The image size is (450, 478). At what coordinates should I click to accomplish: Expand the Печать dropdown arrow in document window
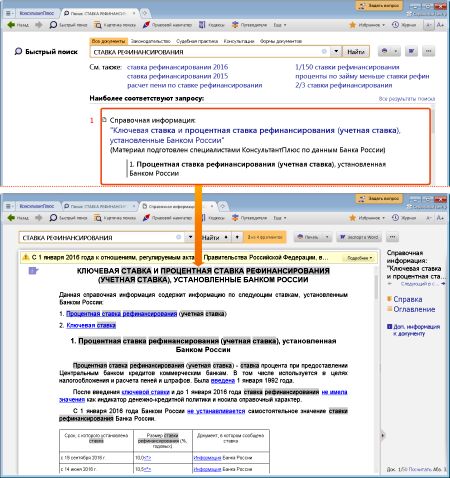coord(327,237)
